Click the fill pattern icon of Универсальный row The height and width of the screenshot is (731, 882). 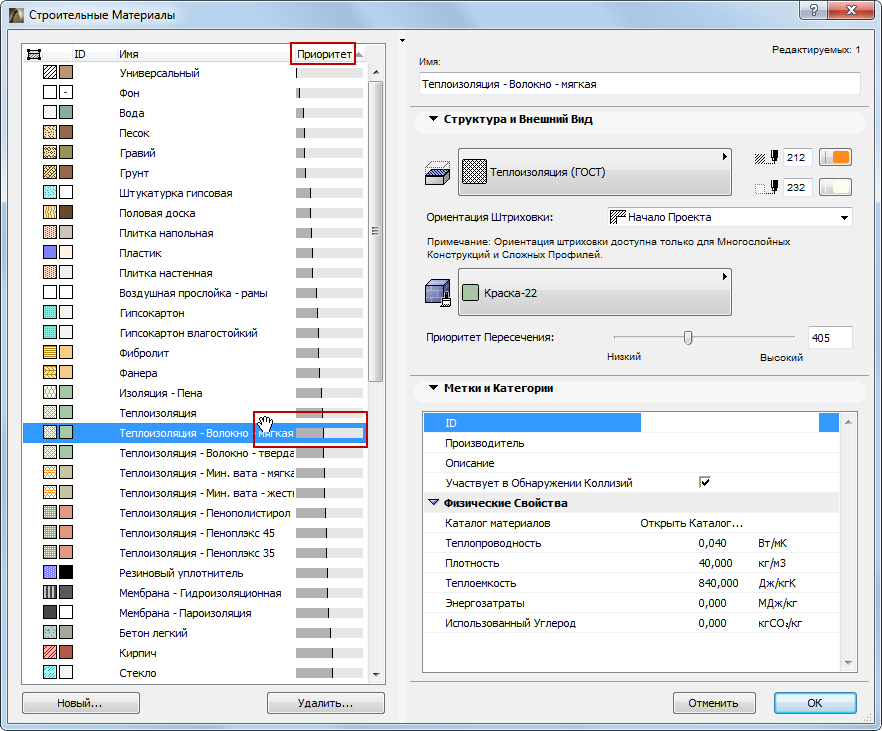pos(50,72)
